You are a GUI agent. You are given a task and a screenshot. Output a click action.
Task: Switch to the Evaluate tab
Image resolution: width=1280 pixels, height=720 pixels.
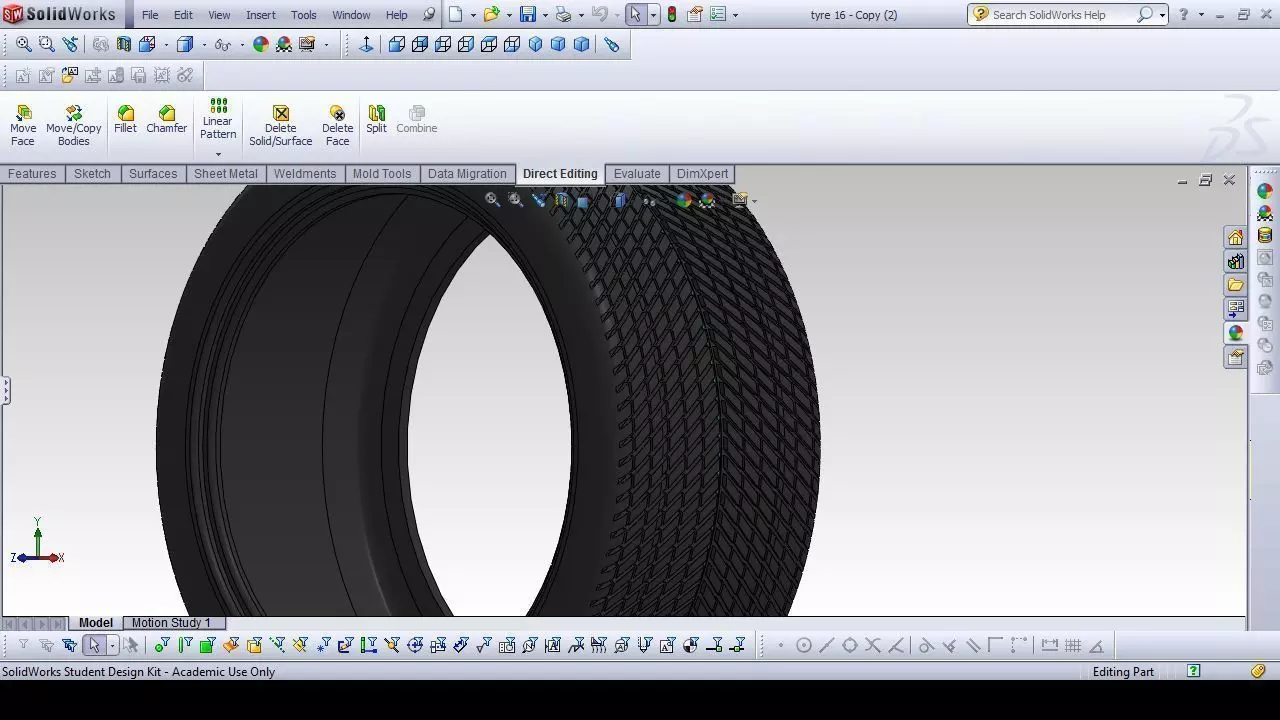(637, 174)
